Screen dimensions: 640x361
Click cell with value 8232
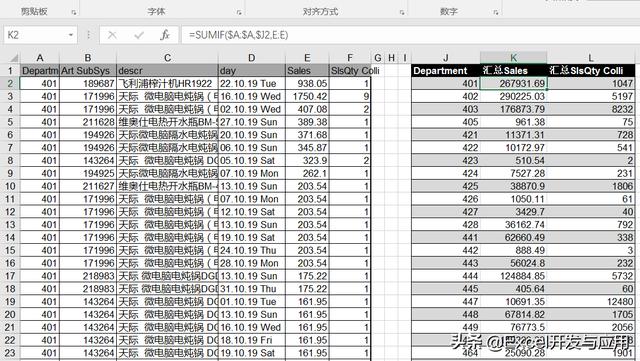(591, 109)
